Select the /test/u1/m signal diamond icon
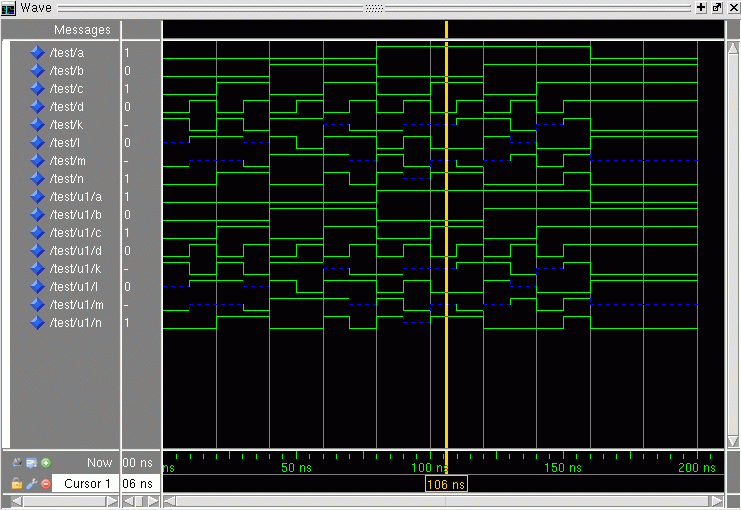Viewport: 741px width, 510px height. [x=37, y=304]
